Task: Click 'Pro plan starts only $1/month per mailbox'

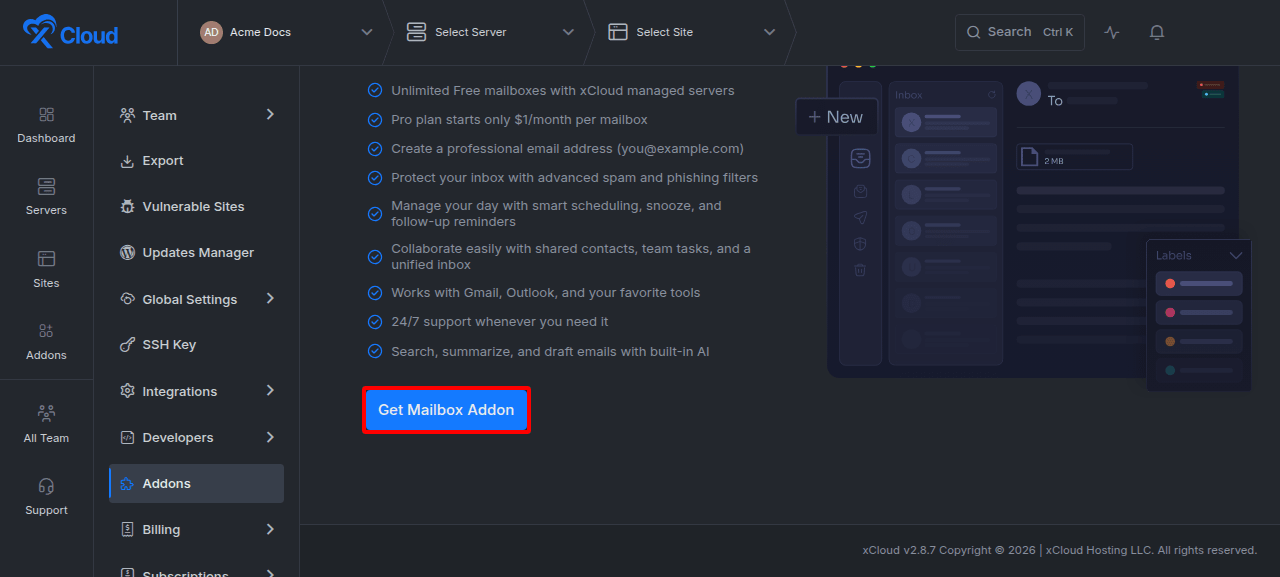Action: click(519, 120)
